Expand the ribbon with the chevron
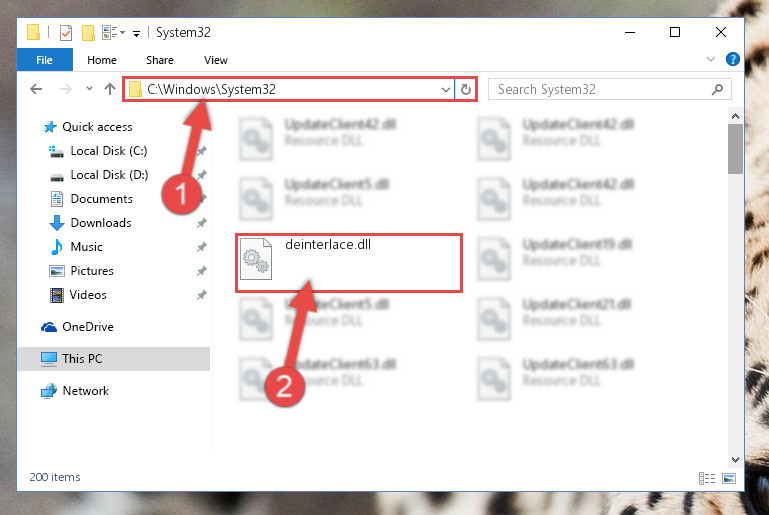The height and width of the screenshot is (515, 769). (711, 59)
